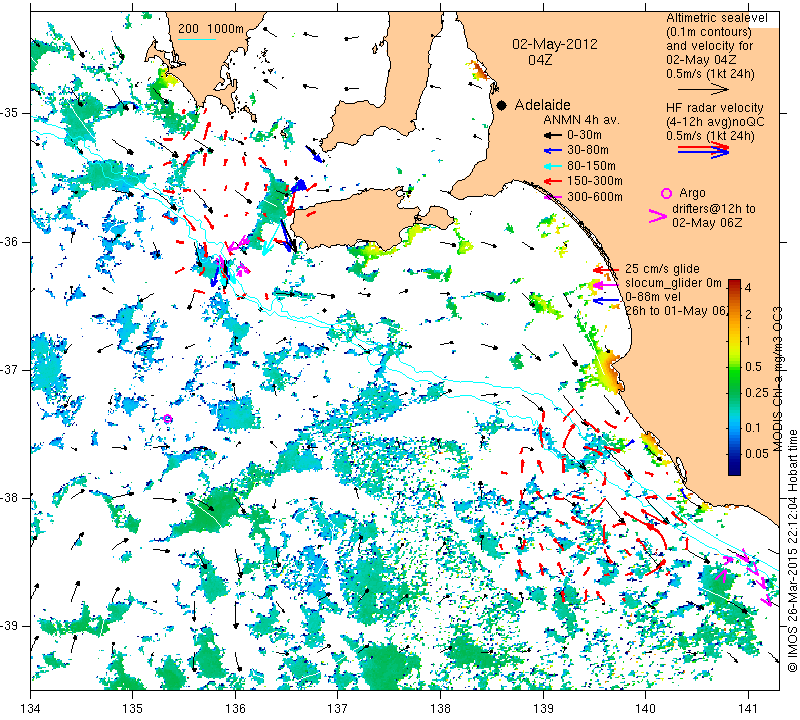Click the '136' longitude axis label
This screenshot has height=720, width=800.
235,709
